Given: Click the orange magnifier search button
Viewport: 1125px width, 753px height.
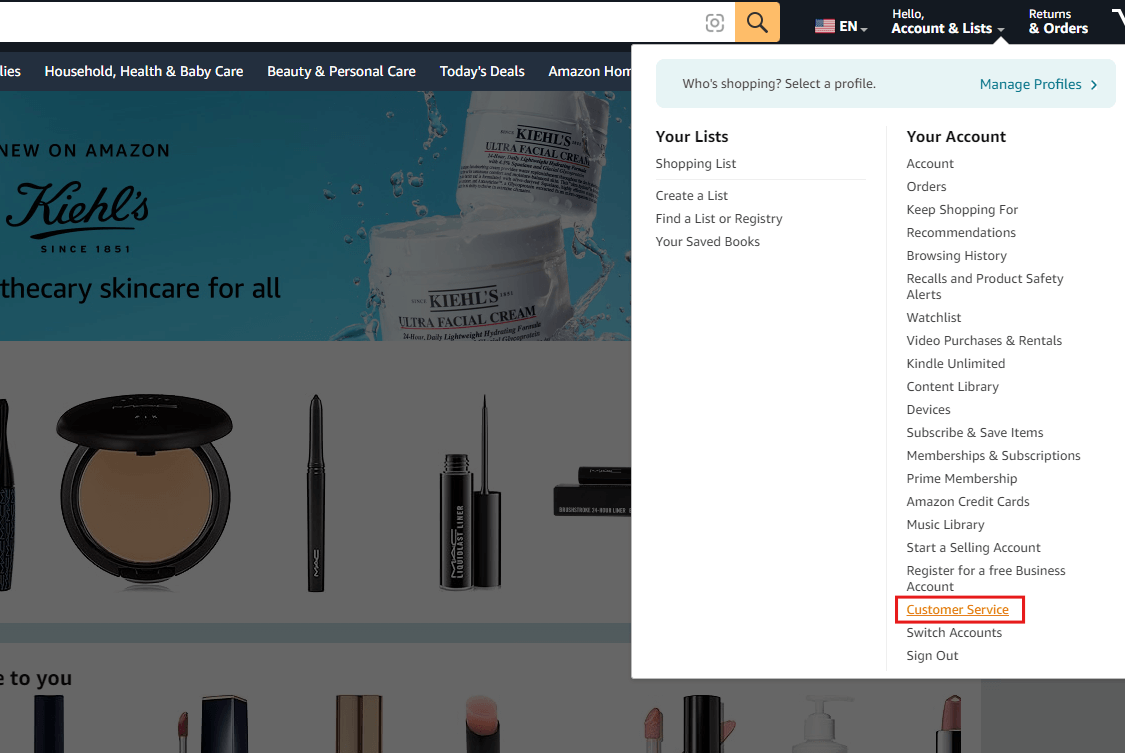Looking at the screenshot, I should 757,22.
